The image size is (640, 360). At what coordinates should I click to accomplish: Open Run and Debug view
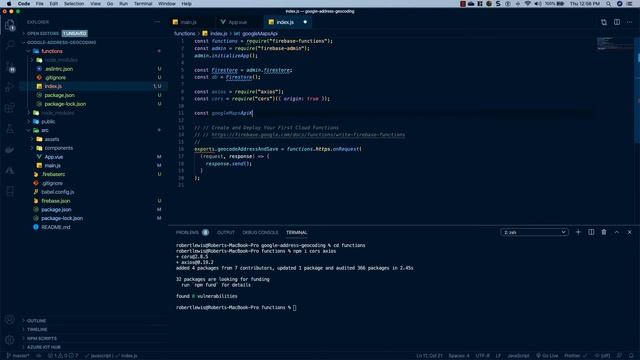pyautogui.click(x=10, y=87)
